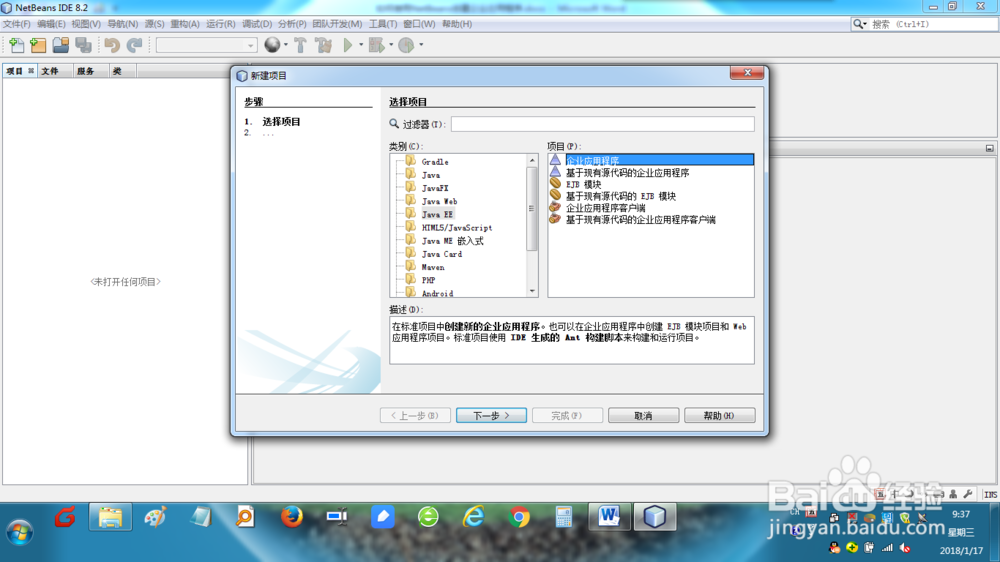1000x562 pixels.
Task: Open the Profile Project dropdown arrow
Action: coord(421,45)
